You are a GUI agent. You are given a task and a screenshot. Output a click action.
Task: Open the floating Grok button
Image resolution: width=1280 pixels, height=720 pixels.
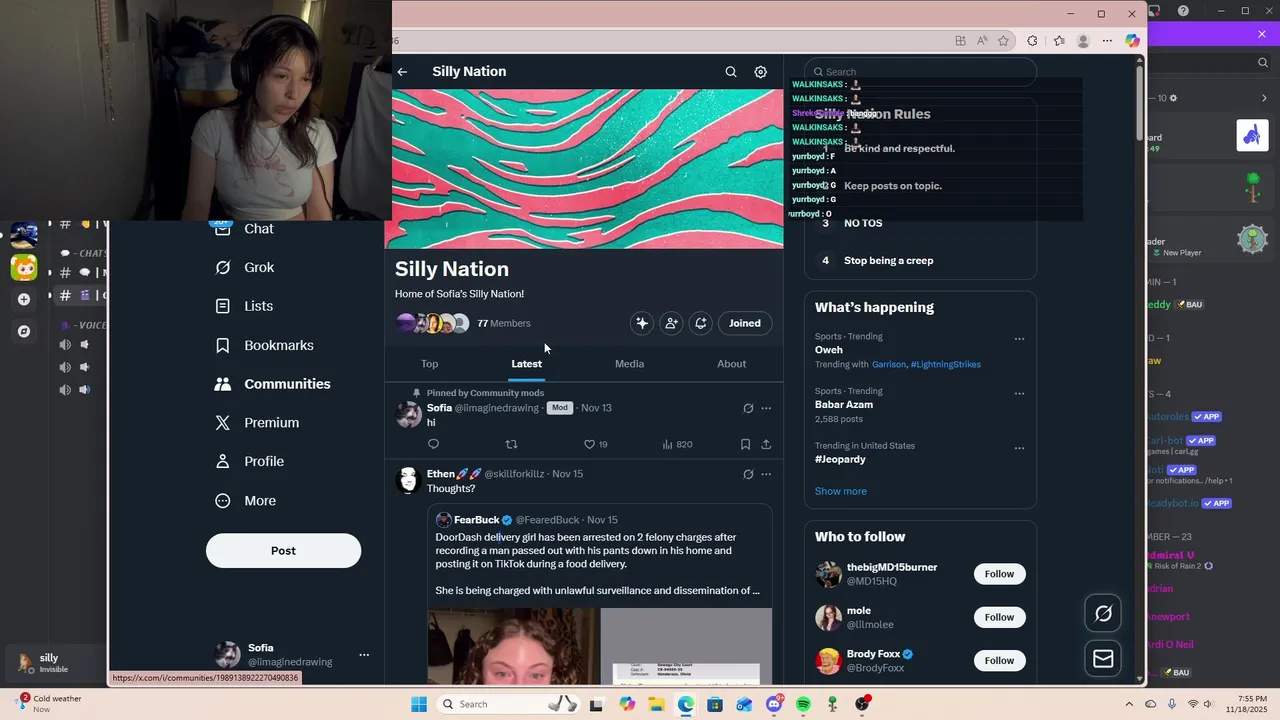[x=1103, y=614]
